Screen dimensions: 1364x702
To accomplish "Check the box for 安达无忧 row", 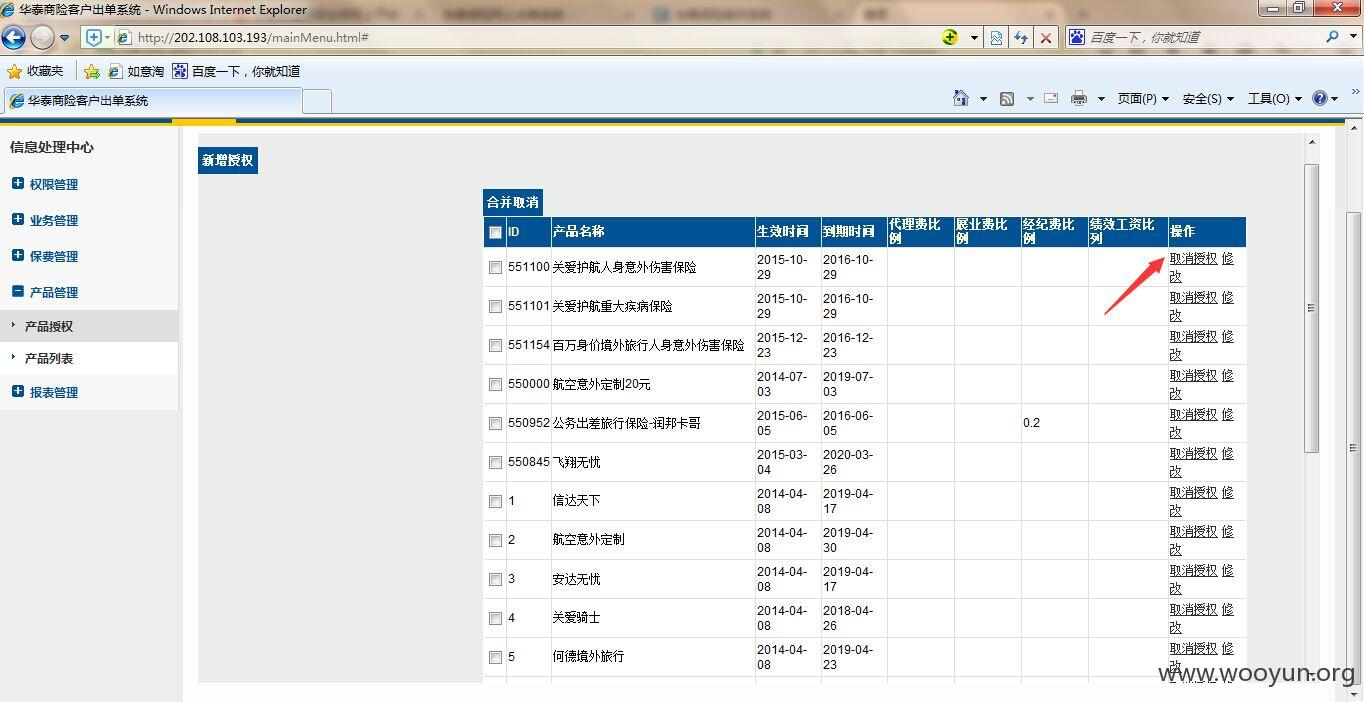I will (495, 579).
